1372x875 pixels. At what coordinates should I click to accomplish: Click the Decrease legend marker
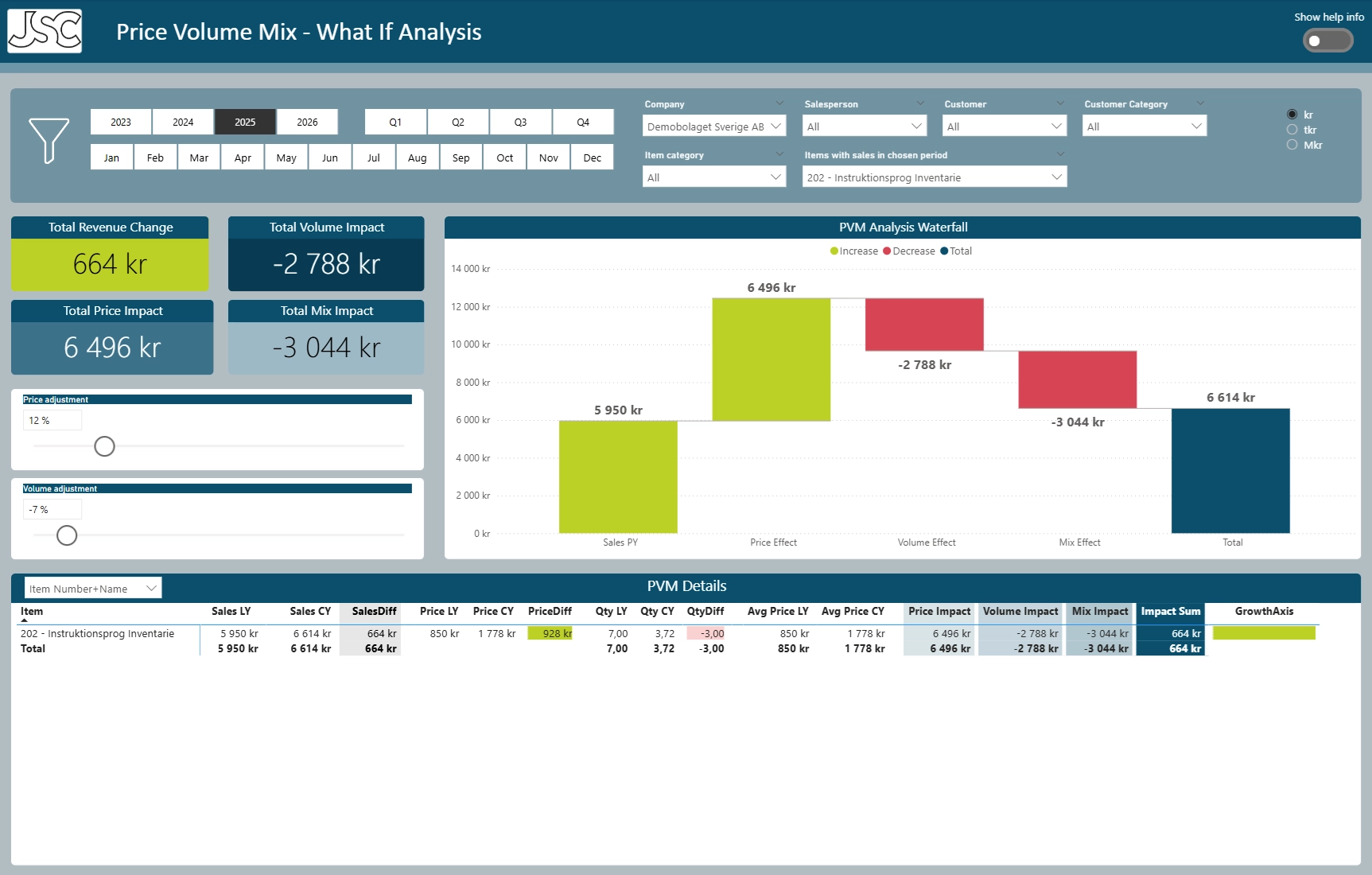tap(887, 251)
